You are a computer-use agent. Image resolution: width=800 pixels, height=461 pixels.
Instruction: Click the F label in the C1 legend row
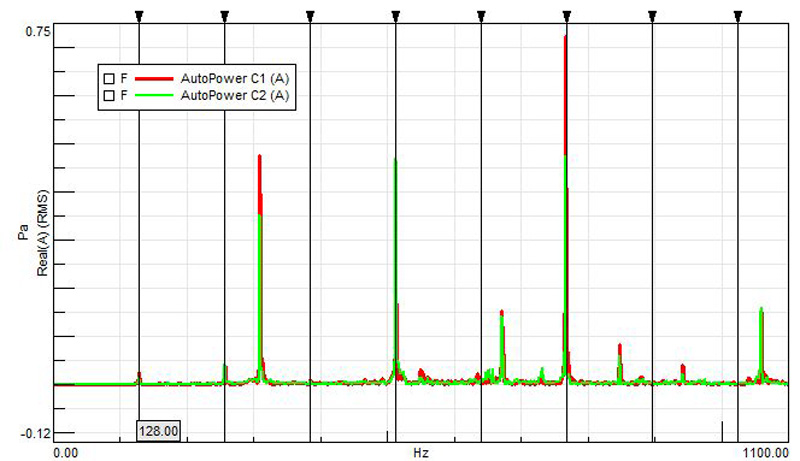point(123,79)
